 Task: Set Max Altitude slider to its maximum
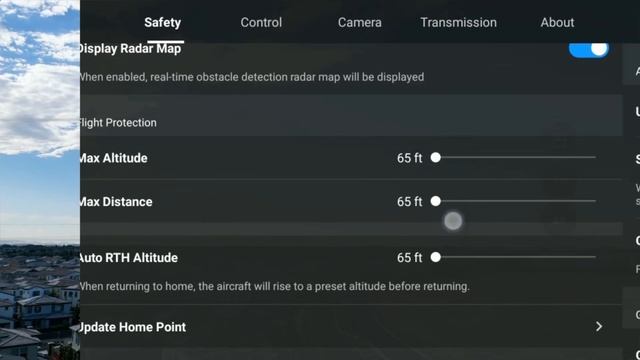[x=595, y=157]
